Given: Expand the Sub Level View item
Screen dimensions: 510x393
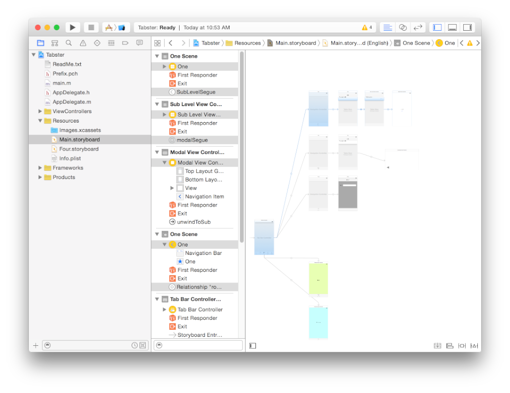Looking at the screenshot, I should [164, 114].
